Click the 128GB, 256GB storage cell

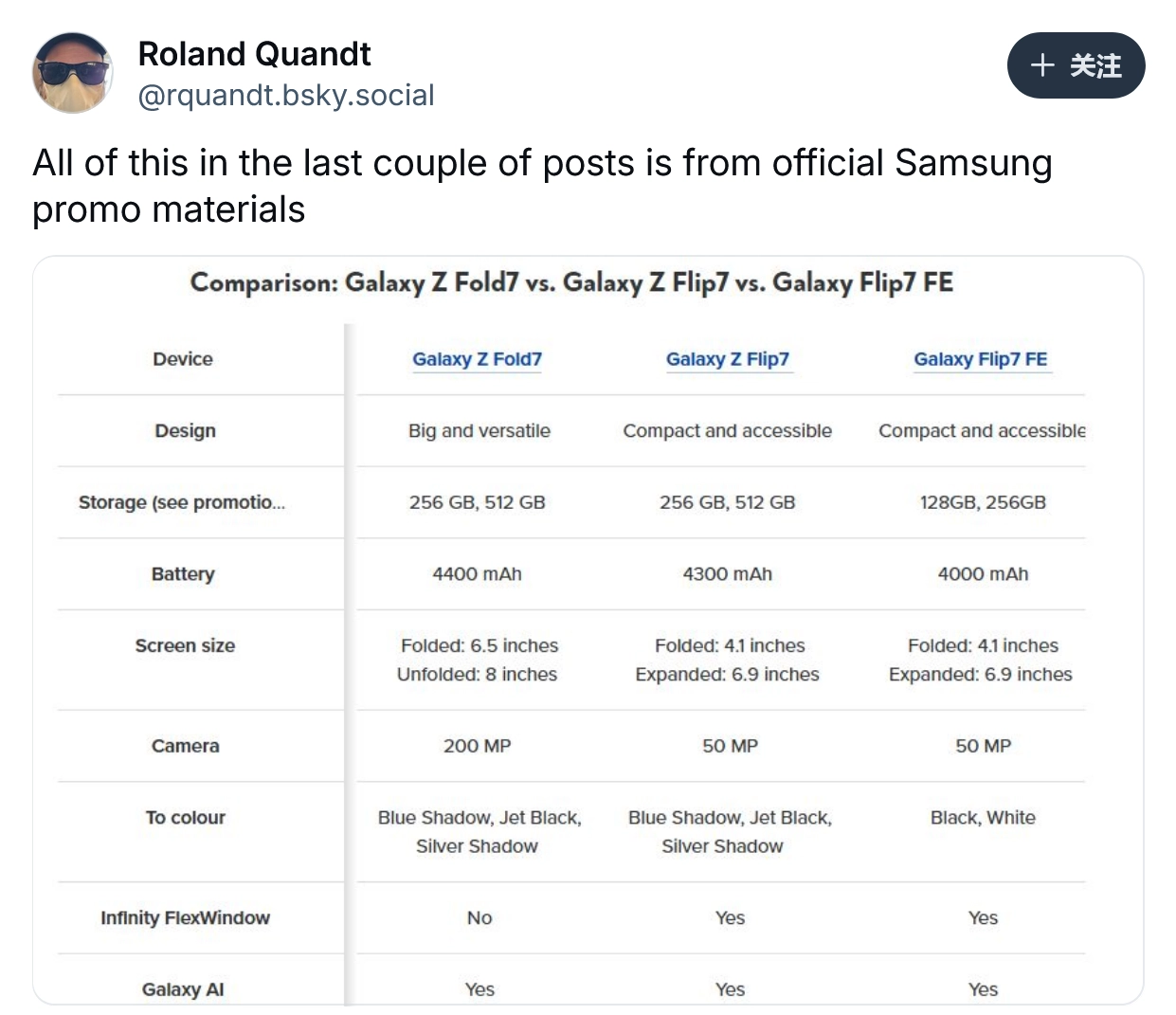(x=983, y=502)
